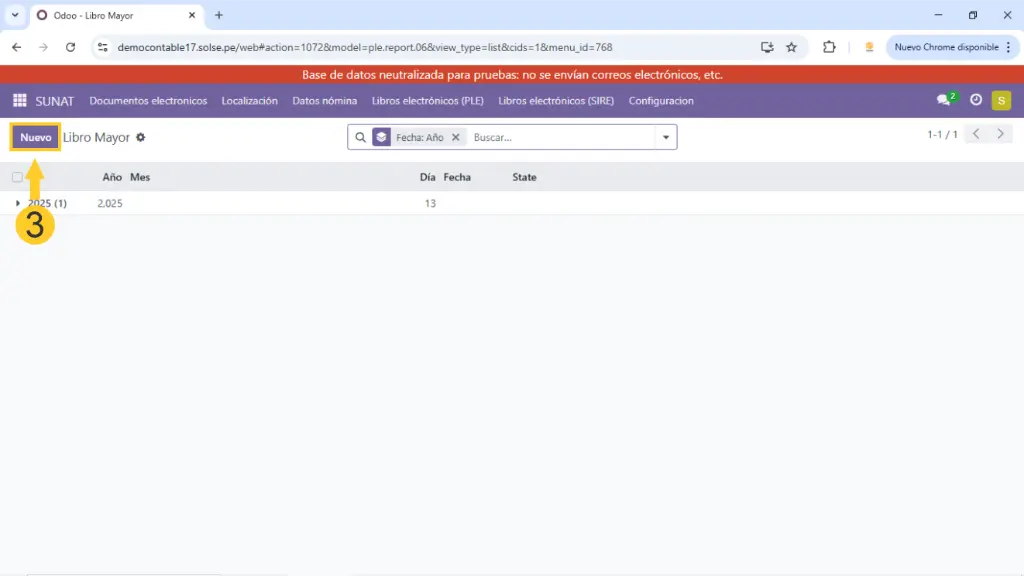1024x576 pixels.
Task: Open the Libros electrónicos (PLE) menu
Action: coord(428,101)
